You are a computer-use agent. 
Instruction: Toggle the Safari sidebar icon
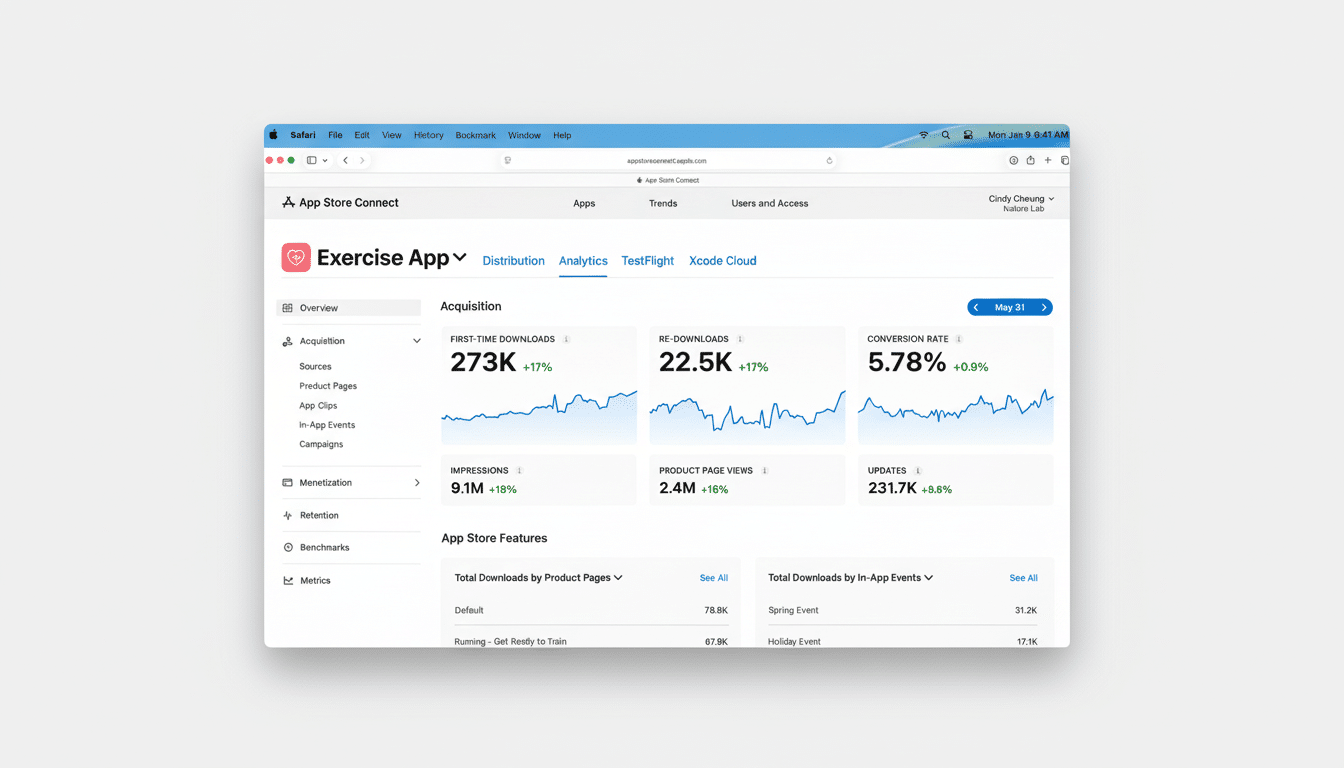[x=312, y=160]
